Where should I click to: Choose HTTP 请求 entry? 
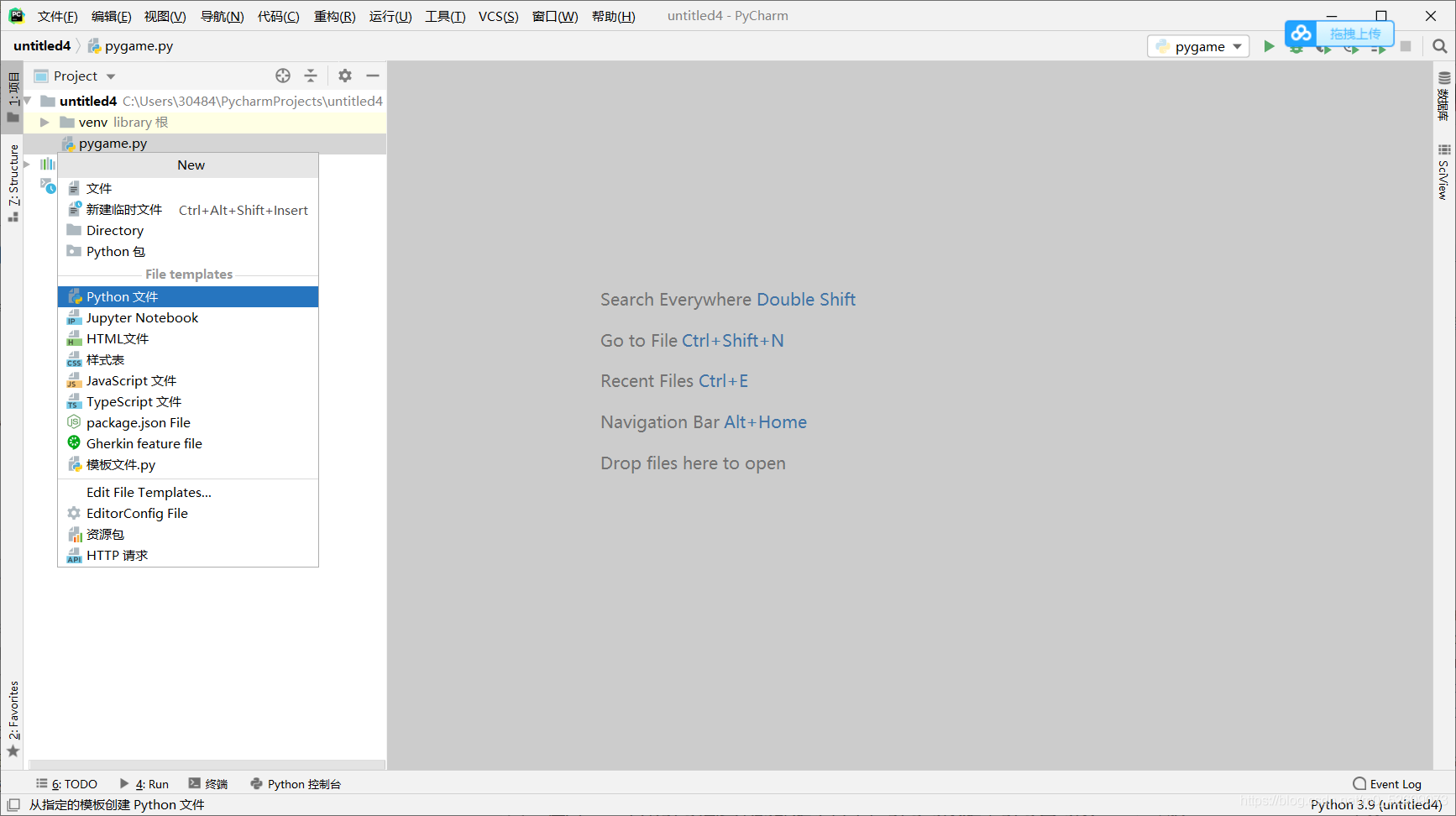(188, 556)
